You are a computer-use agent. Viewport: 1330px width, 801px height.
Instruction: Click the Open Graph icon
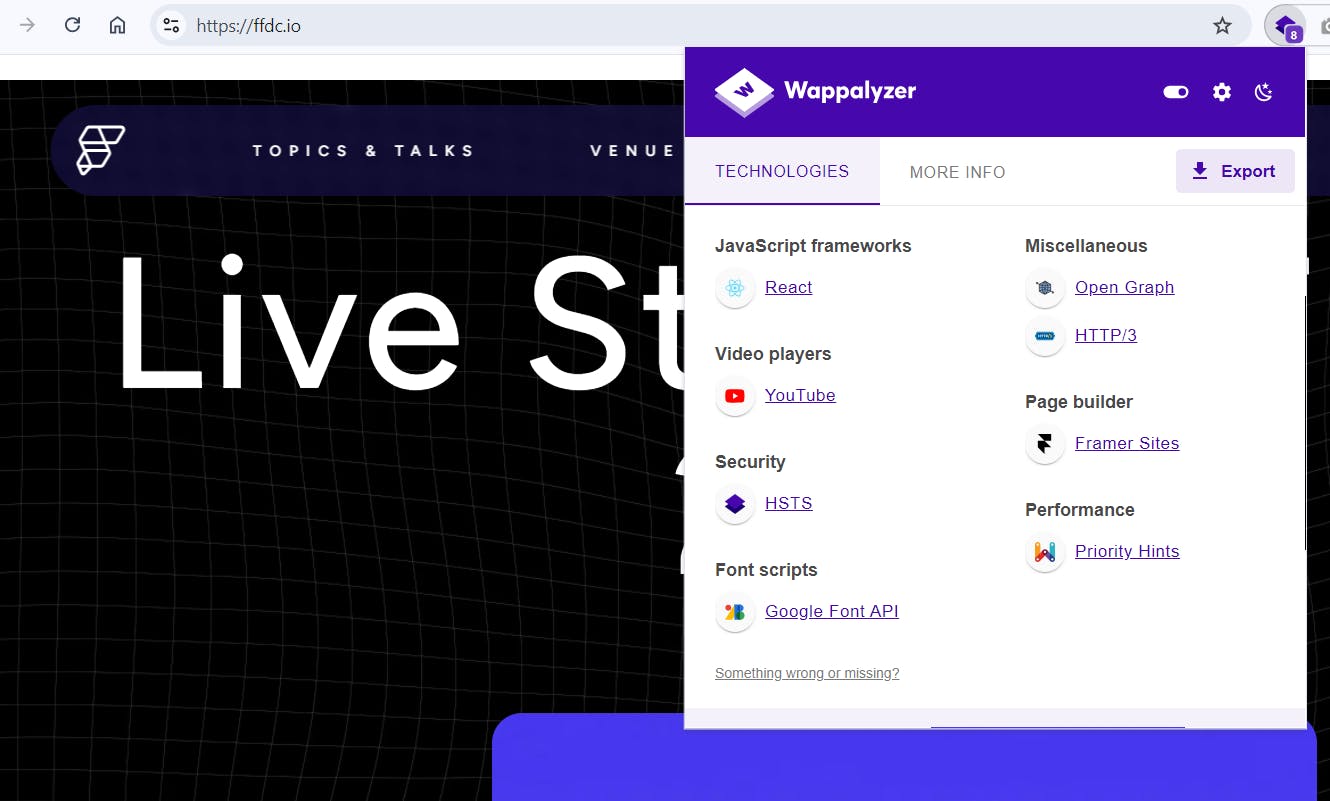[x=1045, y=288]
